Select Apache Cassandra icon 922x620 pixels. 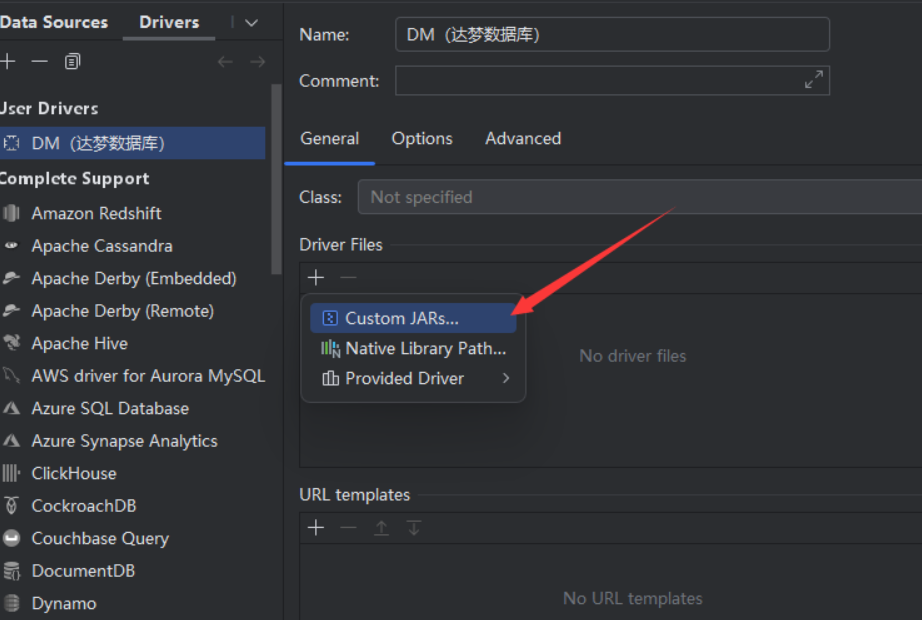[x=11, y=245]
